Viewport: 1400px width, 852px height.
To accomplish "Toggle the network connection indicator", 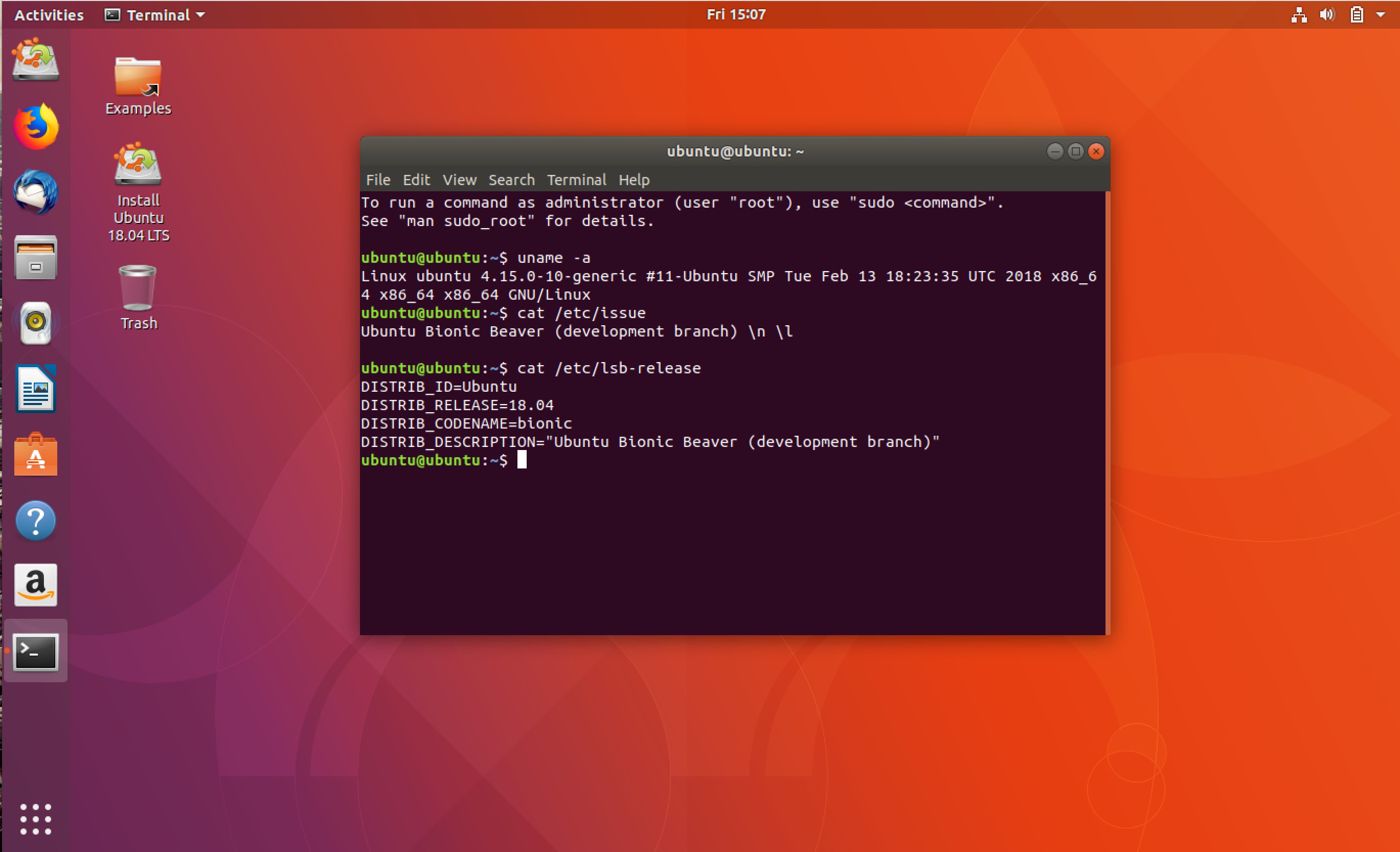I will (1297, 13).
